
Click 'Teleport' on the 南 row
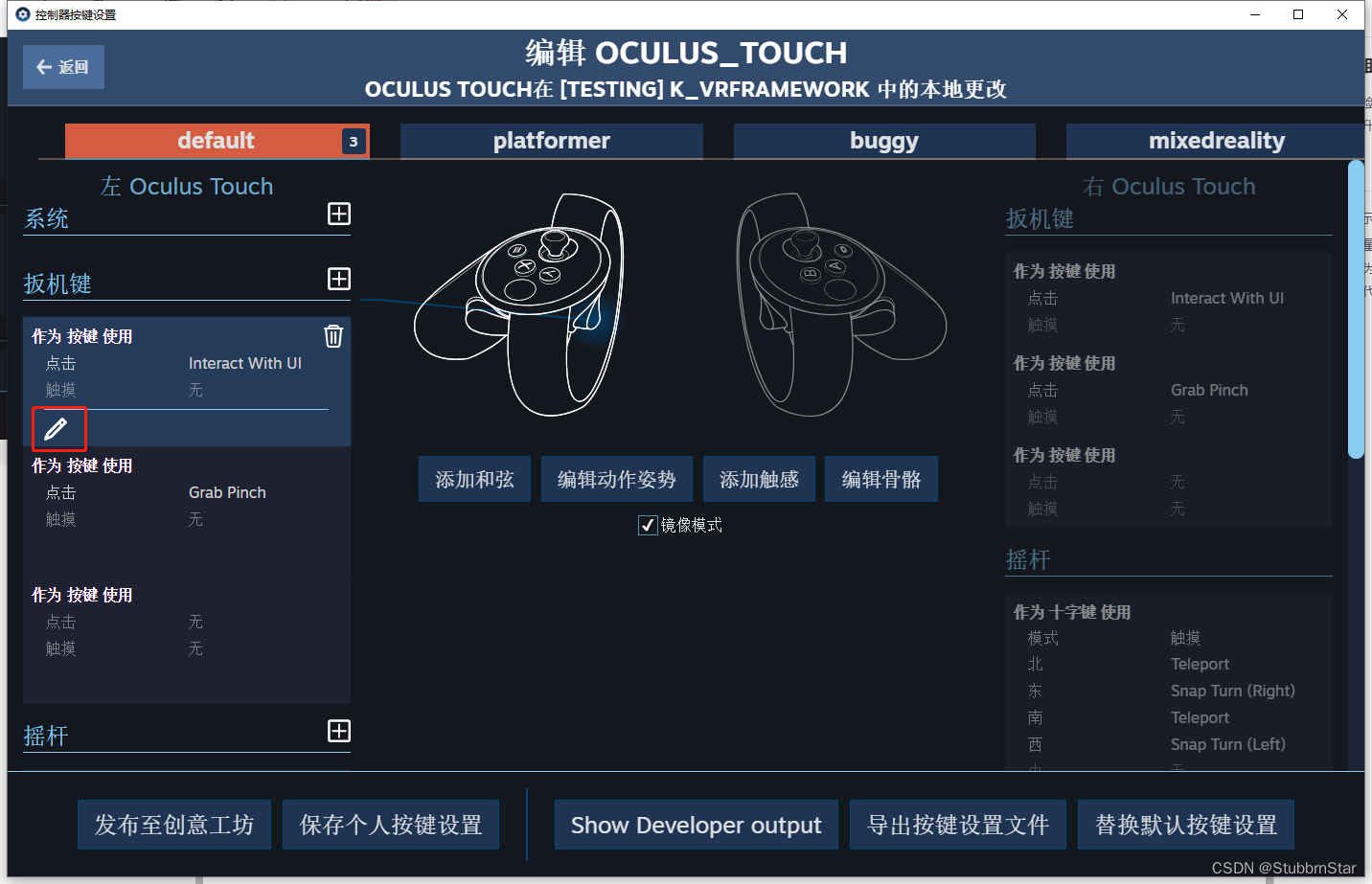pos(1200,717)
